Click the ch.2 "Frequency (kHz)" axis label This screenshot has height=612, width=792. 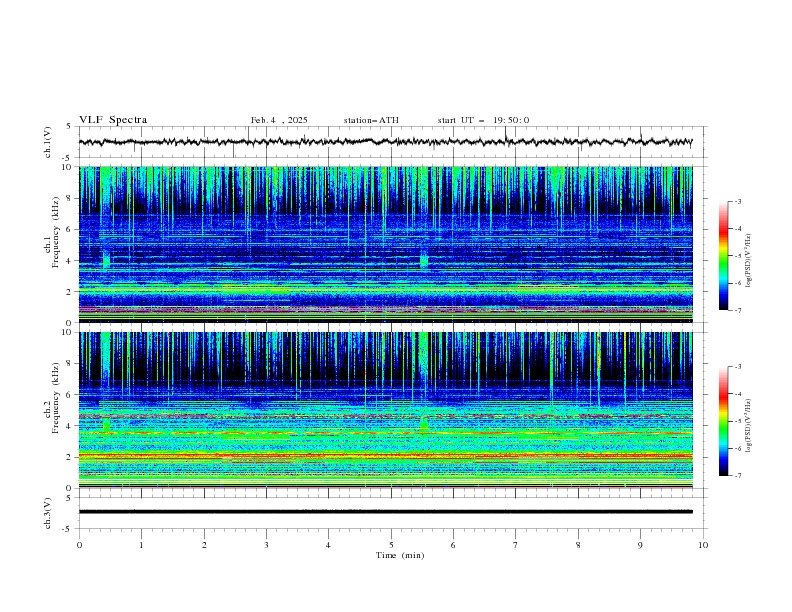(x=56, y=398)
